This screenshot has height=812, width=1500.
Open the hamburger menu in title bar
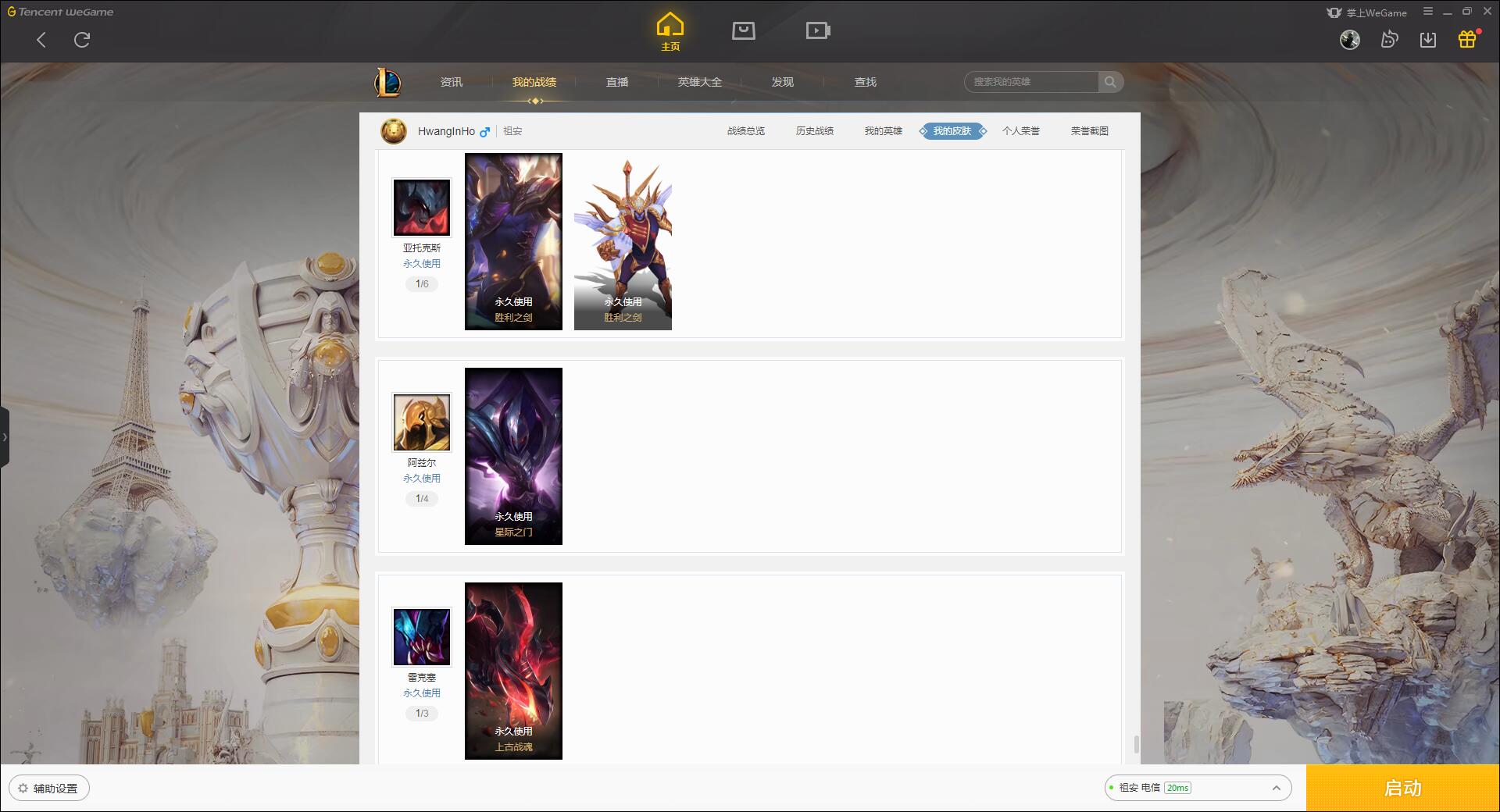coord(1428,12)
